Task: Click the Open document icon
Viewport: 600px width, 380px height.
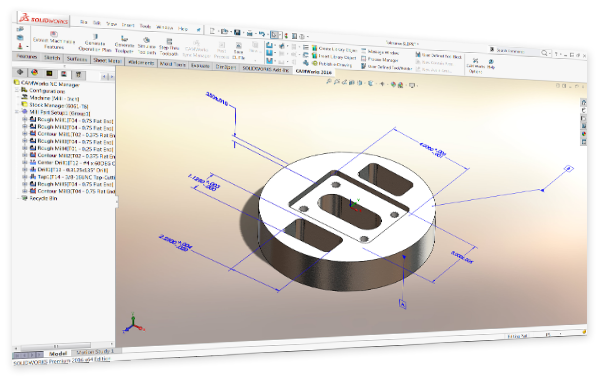Action: coord(225,32)
